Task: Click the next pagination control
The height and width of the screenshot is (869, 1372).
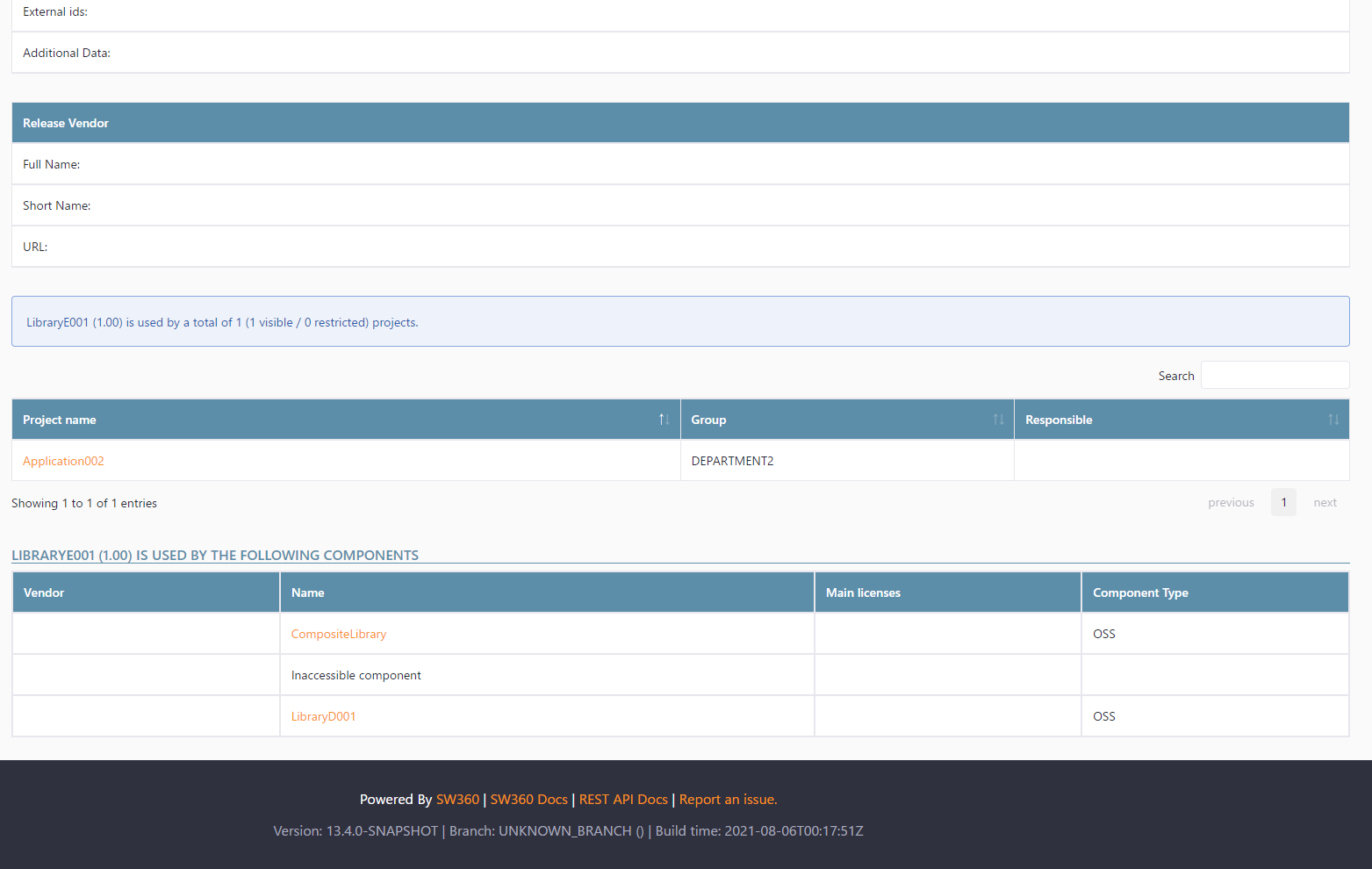Action: pos(1325,501)
